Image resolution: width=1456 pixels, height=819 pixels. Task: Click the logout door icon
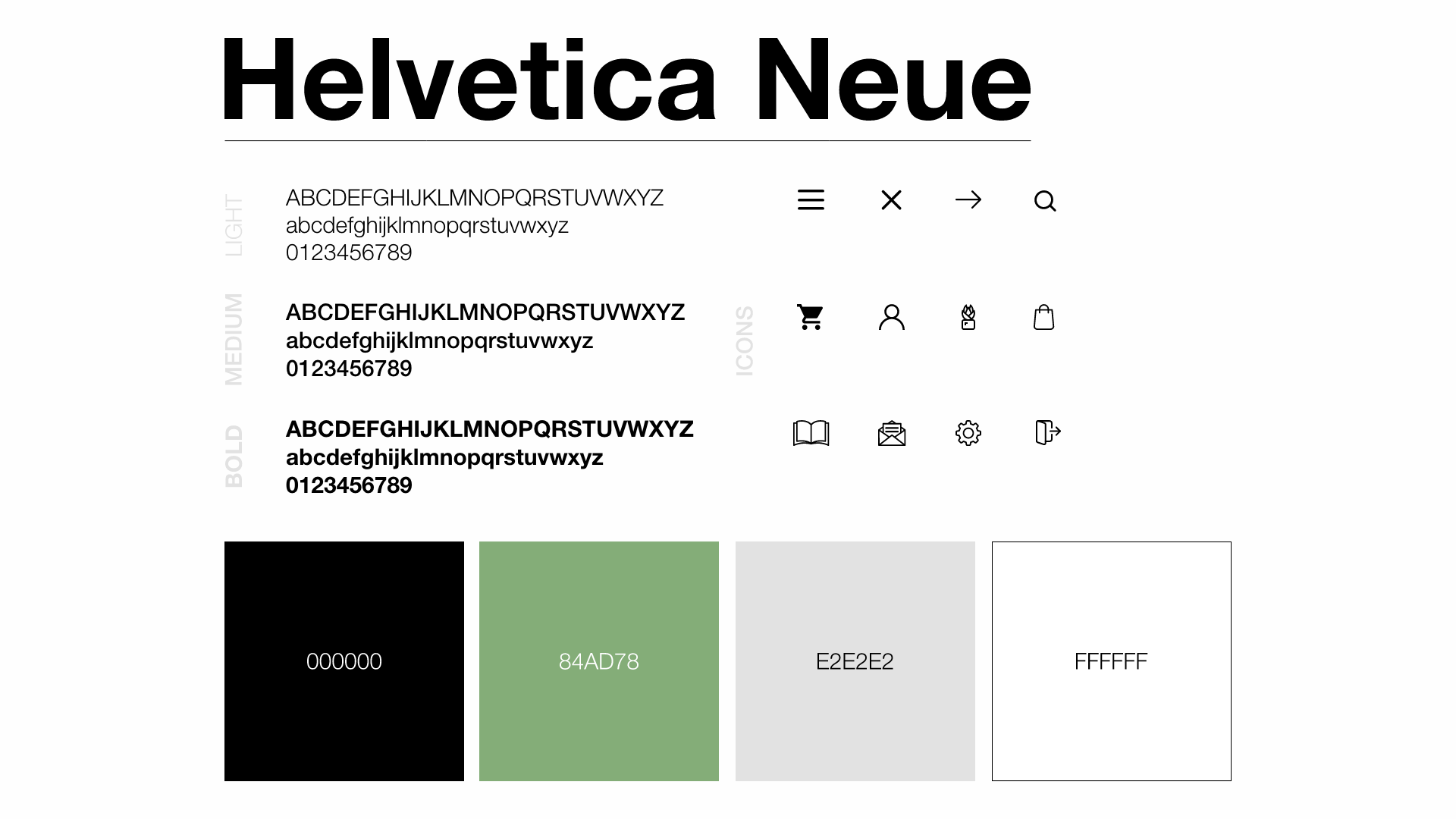[1047, 432]
